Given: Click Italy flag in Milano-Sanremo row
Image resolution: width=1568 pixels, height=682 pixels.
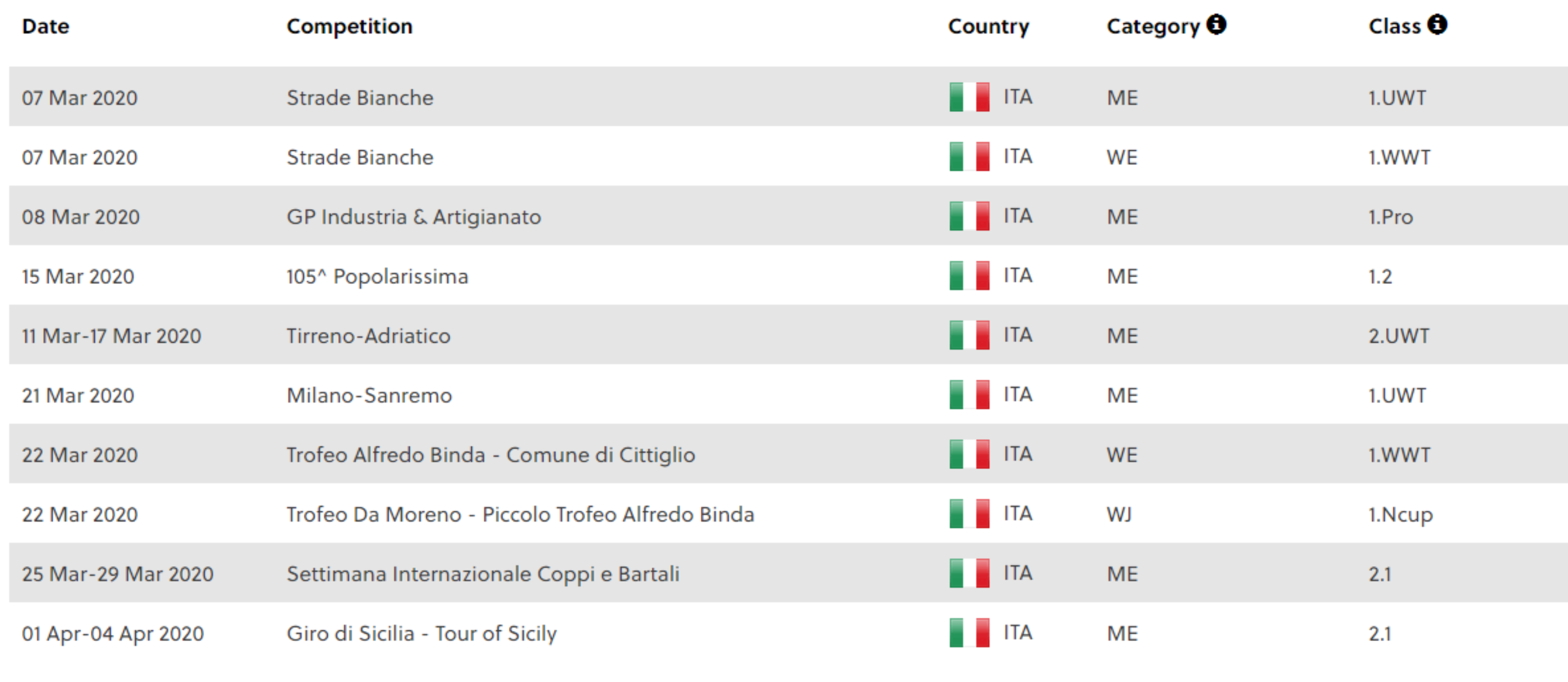Looking at the screenshot, I should pos(969,395).
